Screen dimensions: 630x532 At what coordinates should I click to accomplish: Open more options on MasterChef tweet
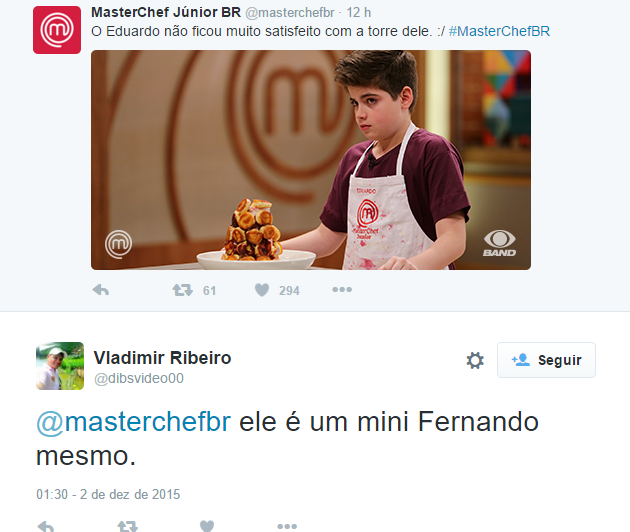click(x=342, y=289)
